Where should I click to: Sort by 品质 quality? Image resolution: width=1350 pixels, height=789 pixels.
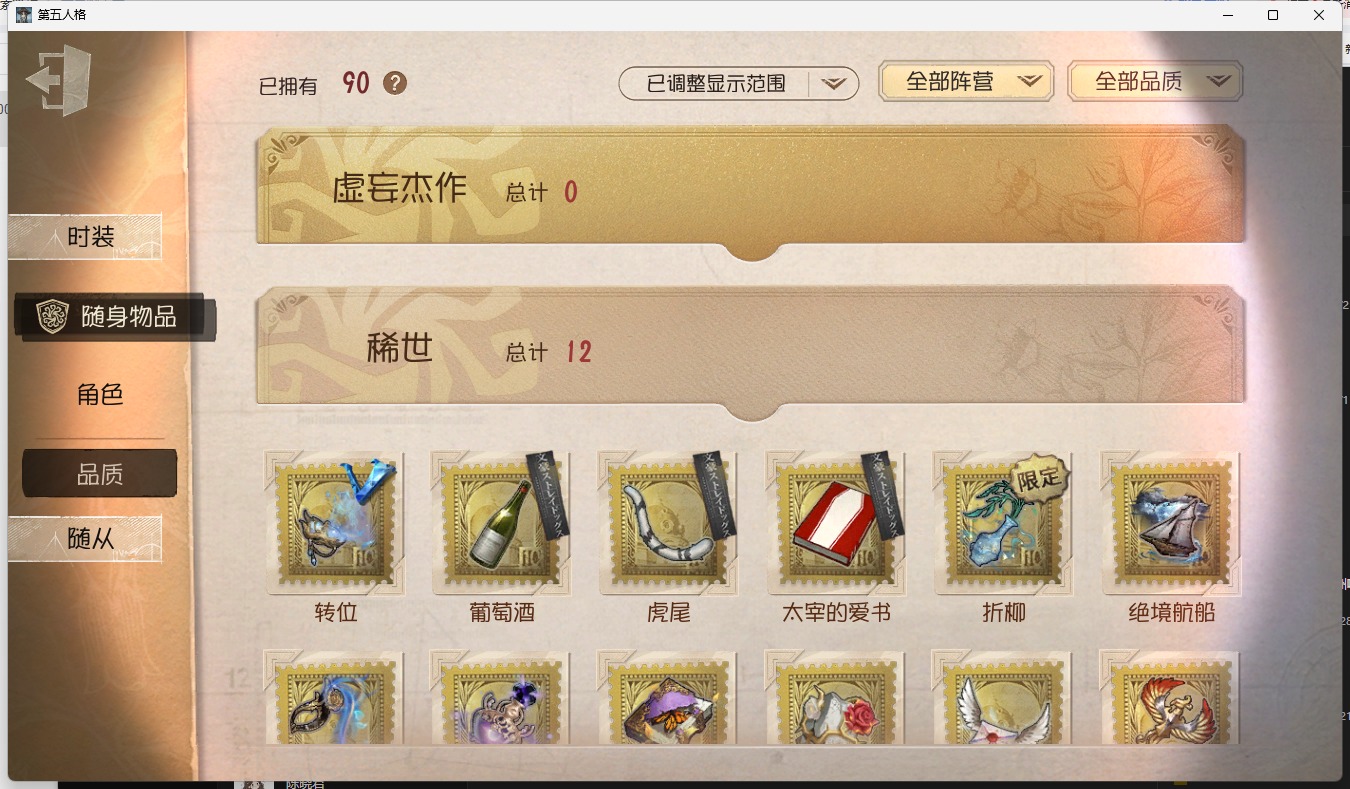(100, 474)
